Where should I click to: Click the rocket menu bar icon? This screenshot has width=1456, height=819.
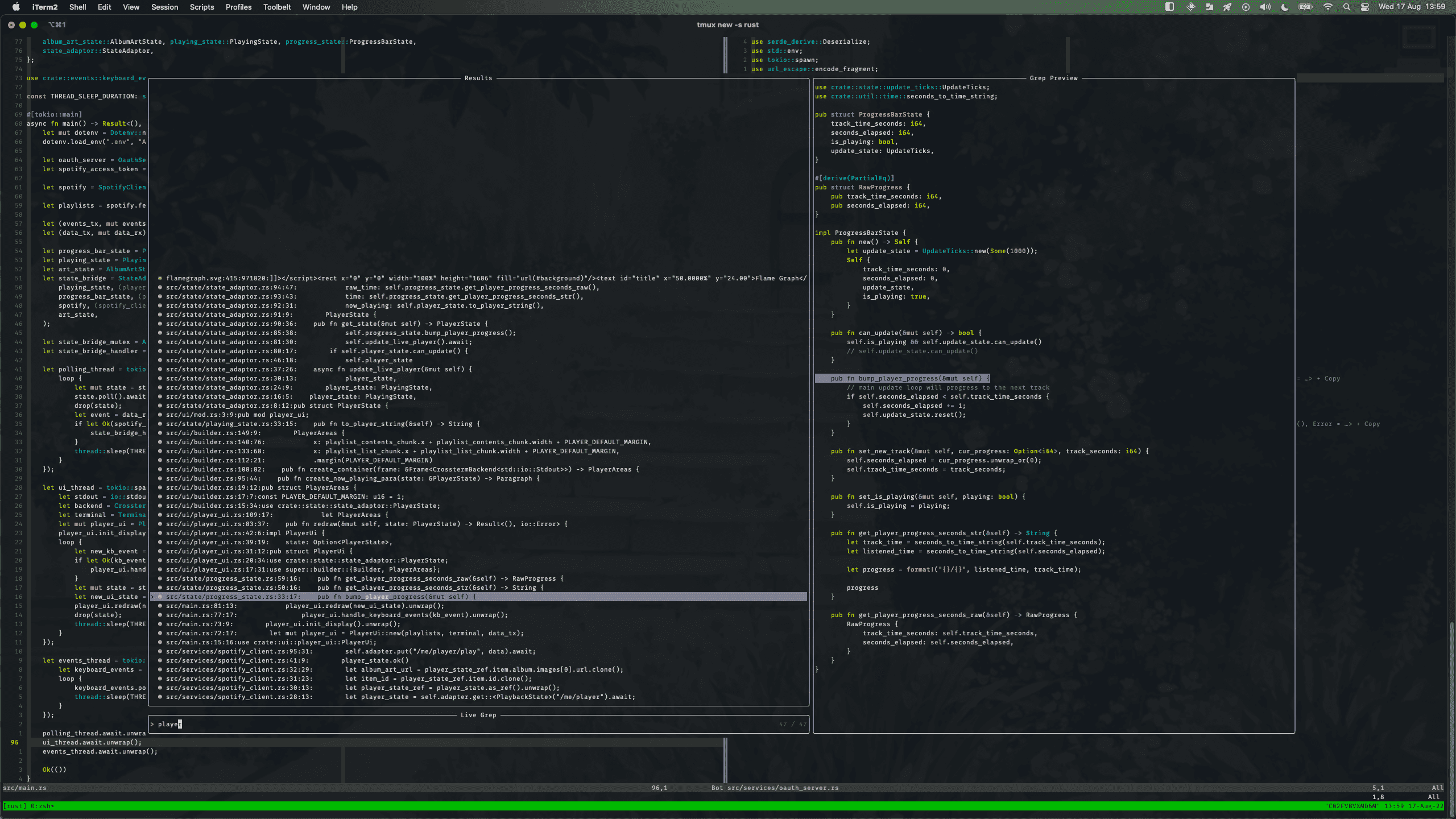(x=1227, y=7)
